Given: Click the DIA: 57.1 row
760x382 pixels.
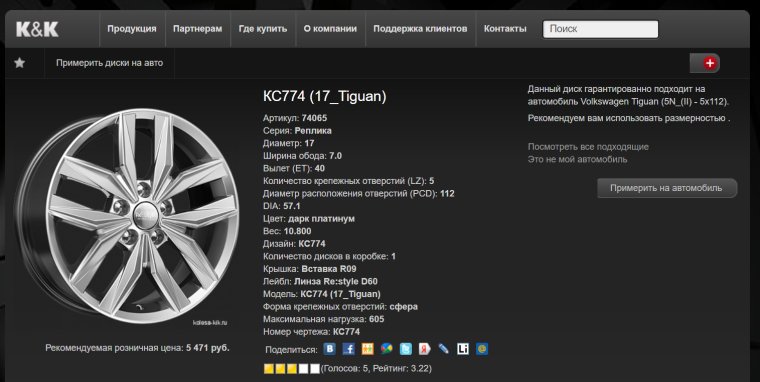Looking at the screenshot, I should pyautogui.click(x=282, y=206).
